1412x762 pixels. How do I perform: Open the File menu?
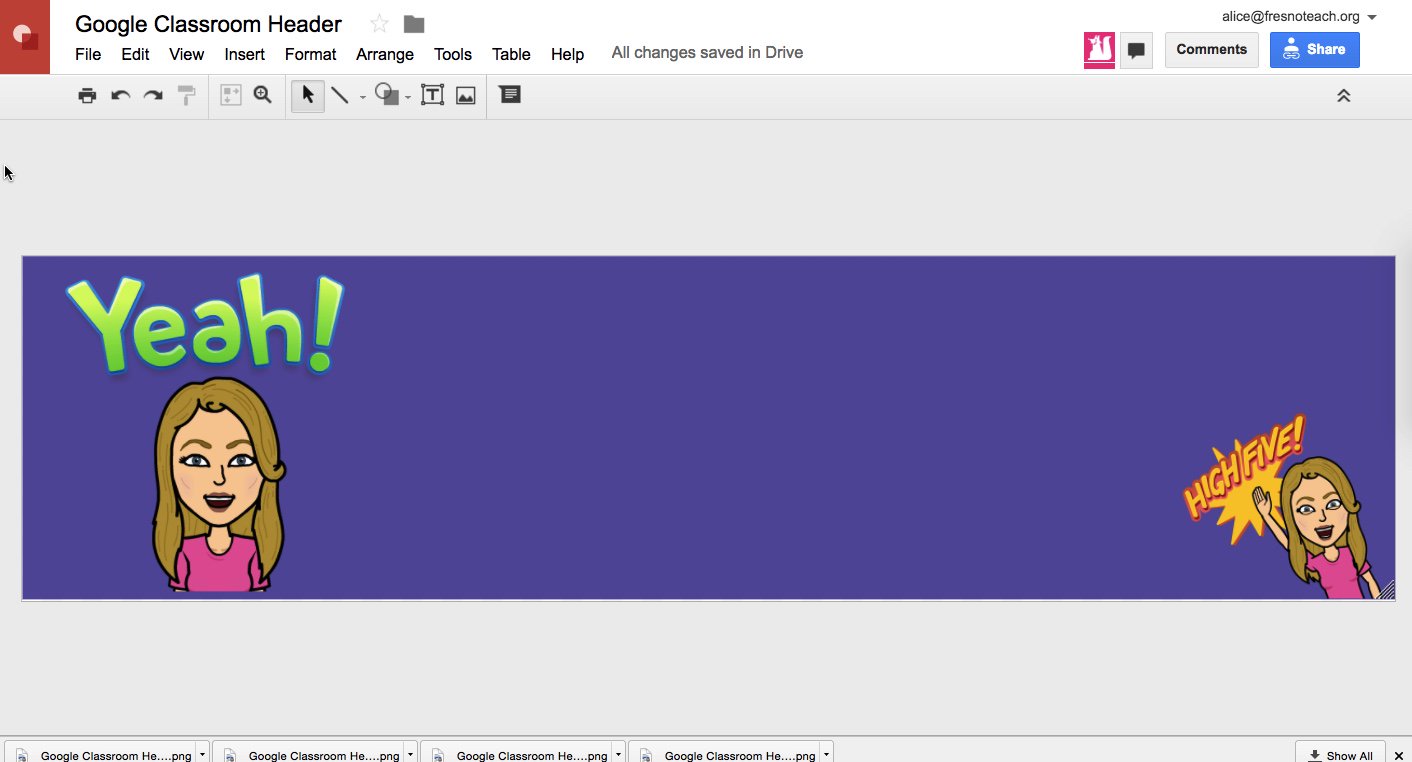tap(88, 54)
